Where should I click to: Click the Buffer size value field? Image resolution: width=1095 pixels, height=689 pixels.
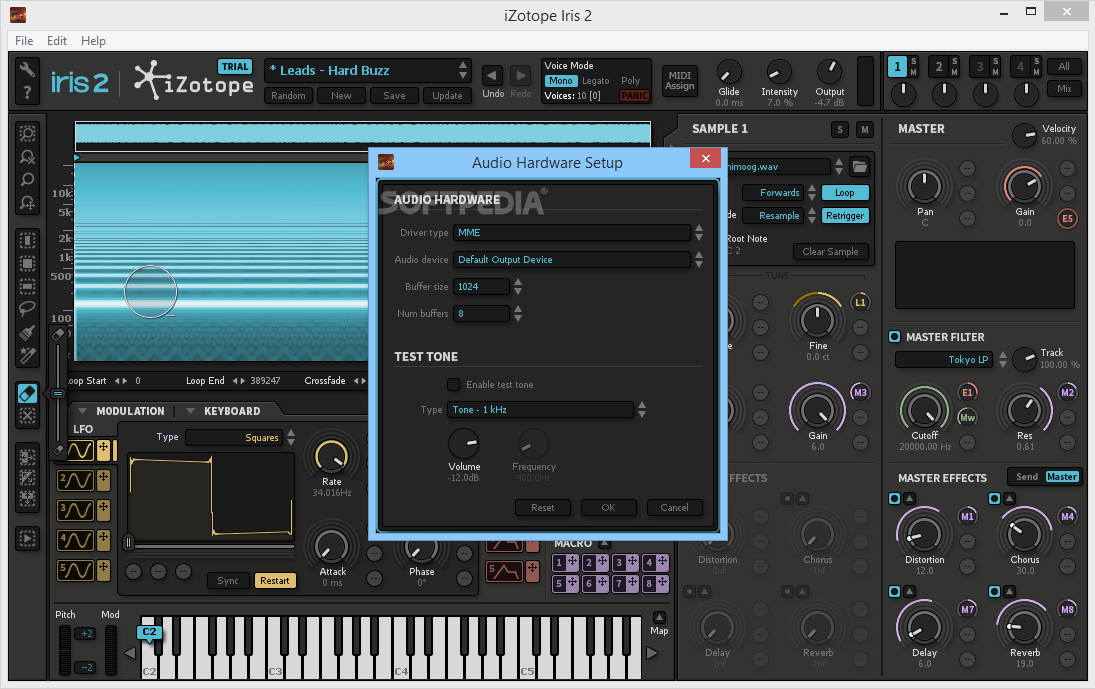click(481, 287)
